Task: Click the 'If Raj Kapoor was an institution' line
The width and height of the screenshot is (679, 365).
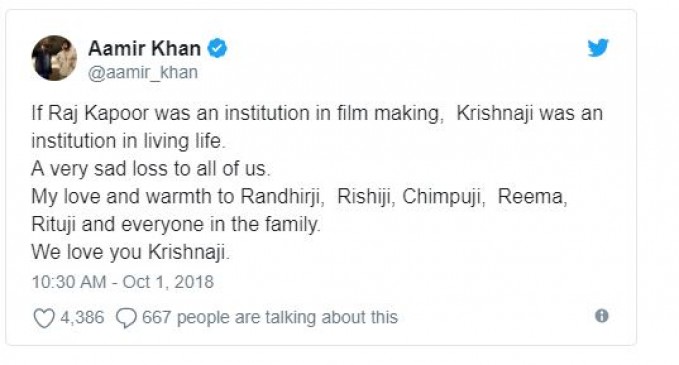Action: [317, 114]
